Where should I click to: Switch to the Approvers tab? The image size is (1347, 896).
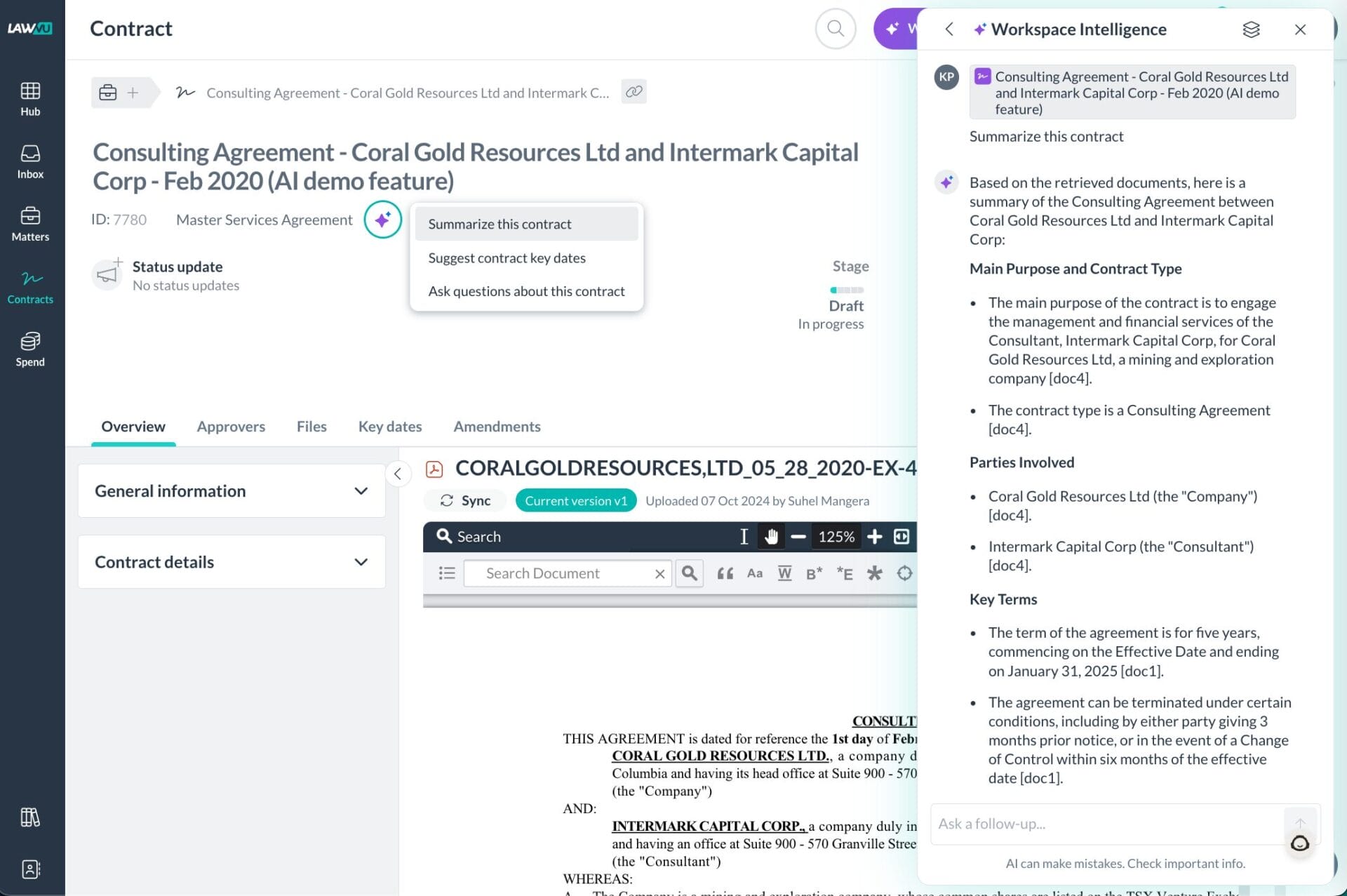(x=231, y=427)
